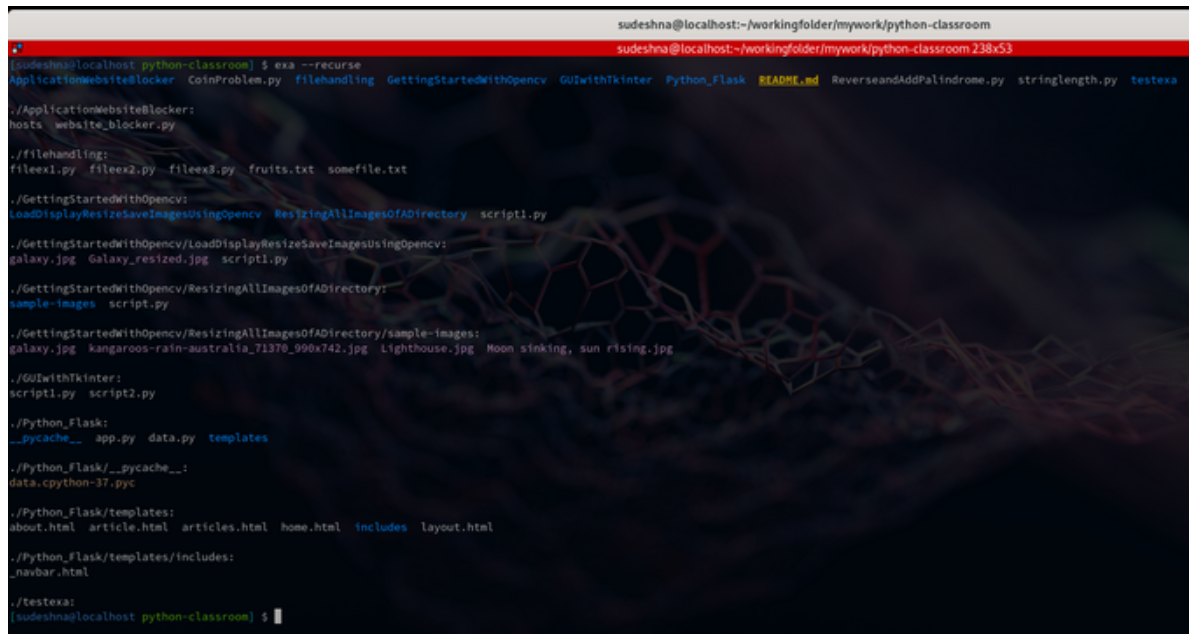Select 'ReverseandAddPalindrome.py' file name
Viewport: 1195px width, 636px height.
(x=918, y=80)
